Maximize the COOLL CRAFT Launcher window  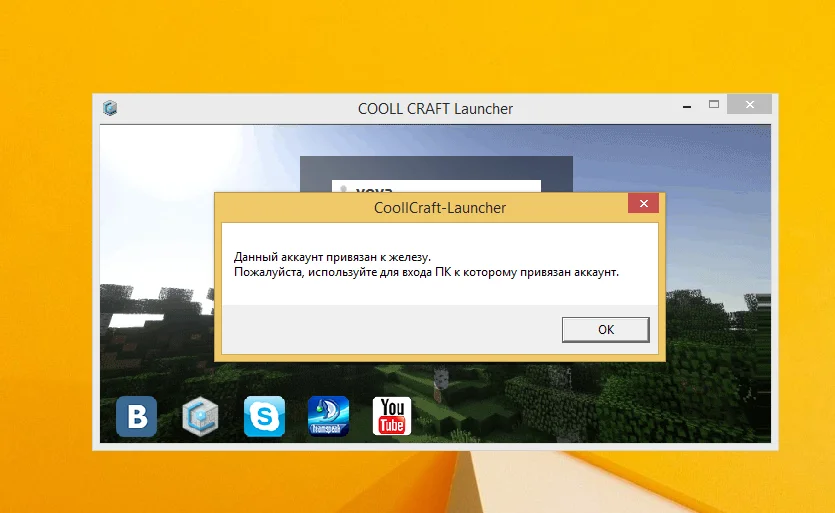point(714,104)
